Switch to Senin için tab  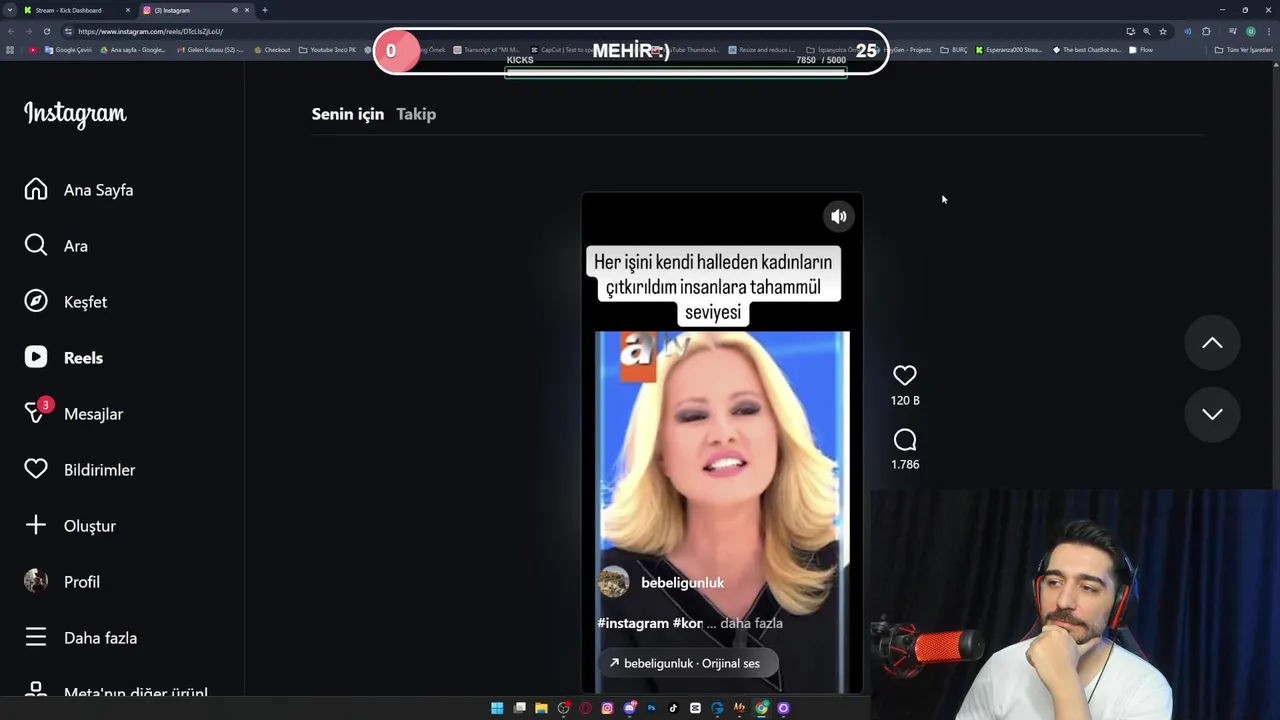coord(347,114)
